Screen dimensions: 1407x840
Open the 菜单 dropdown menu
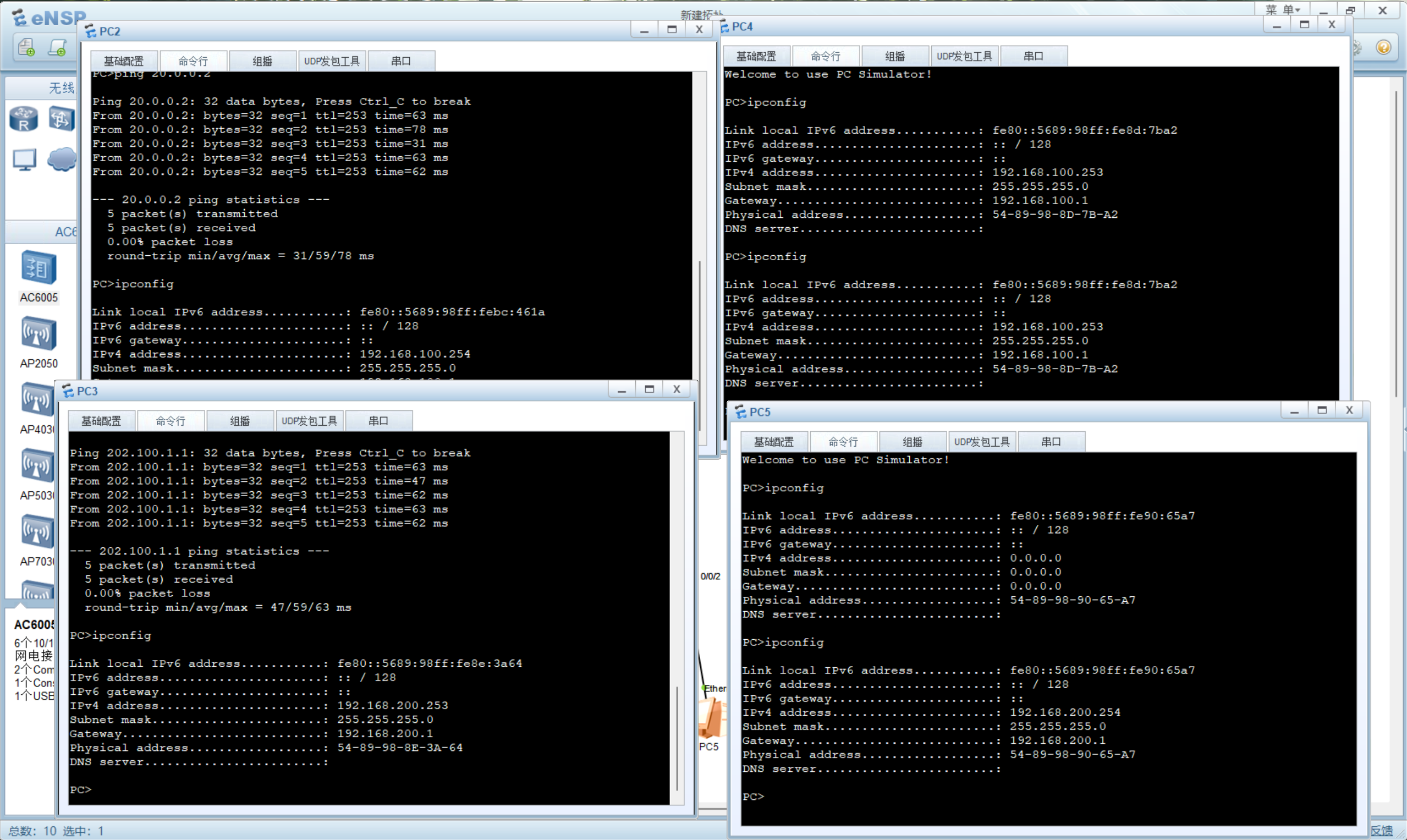[1283, 9]
